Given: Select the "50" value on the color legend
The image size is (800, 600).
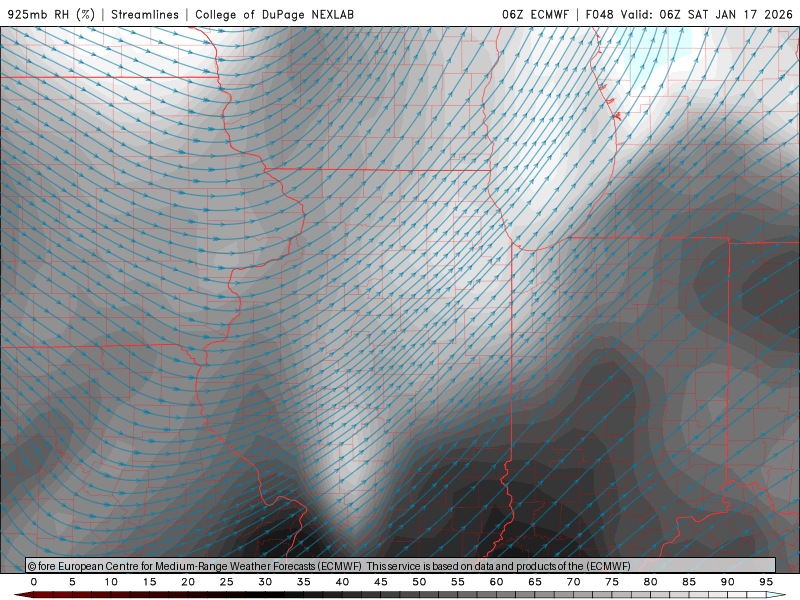Looking at the screenshot, I should point(419,582).
